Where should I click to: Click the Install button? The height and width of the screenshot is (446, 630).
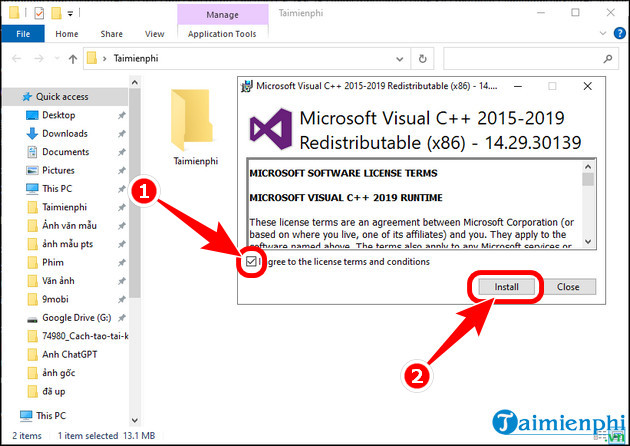coord(506,287)
